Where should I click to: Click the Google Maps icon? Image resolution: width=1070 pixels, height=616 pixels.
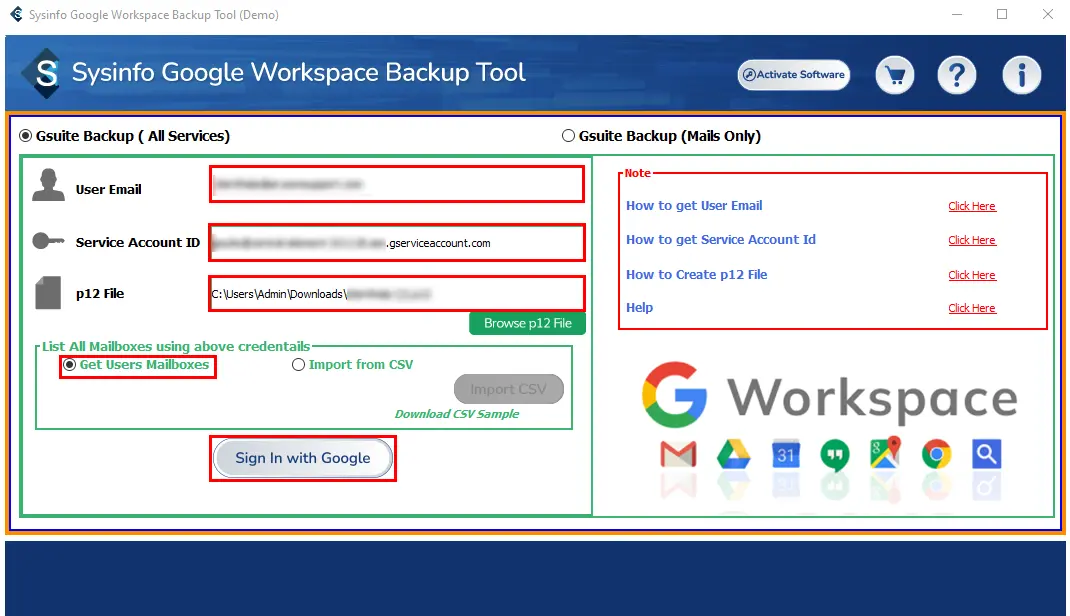tap(886, 455)
